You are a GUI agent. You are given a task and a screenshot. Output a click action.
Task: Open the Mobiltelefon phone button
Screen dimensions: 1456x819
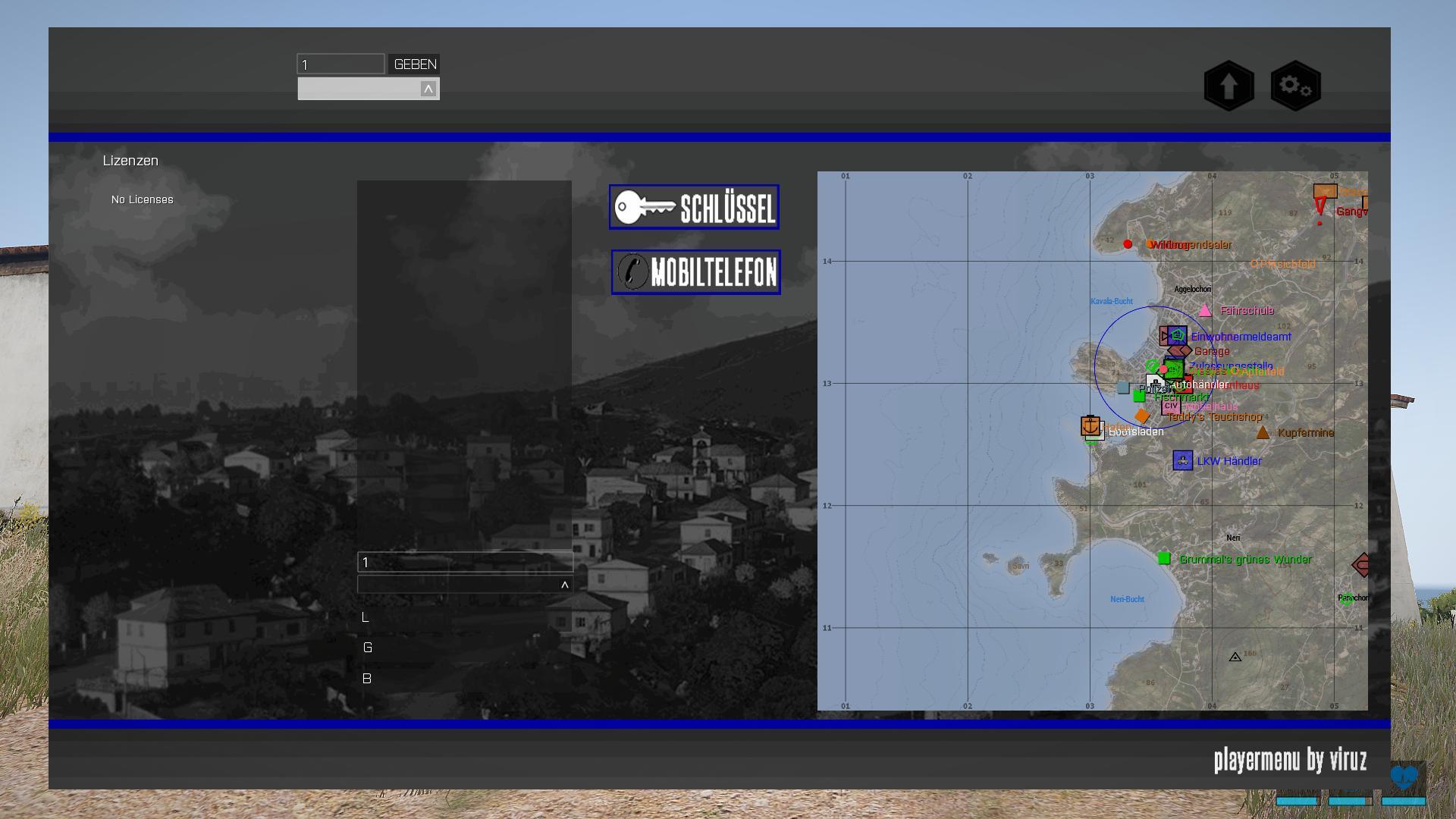pyautogui.click(x=696, y=272)
